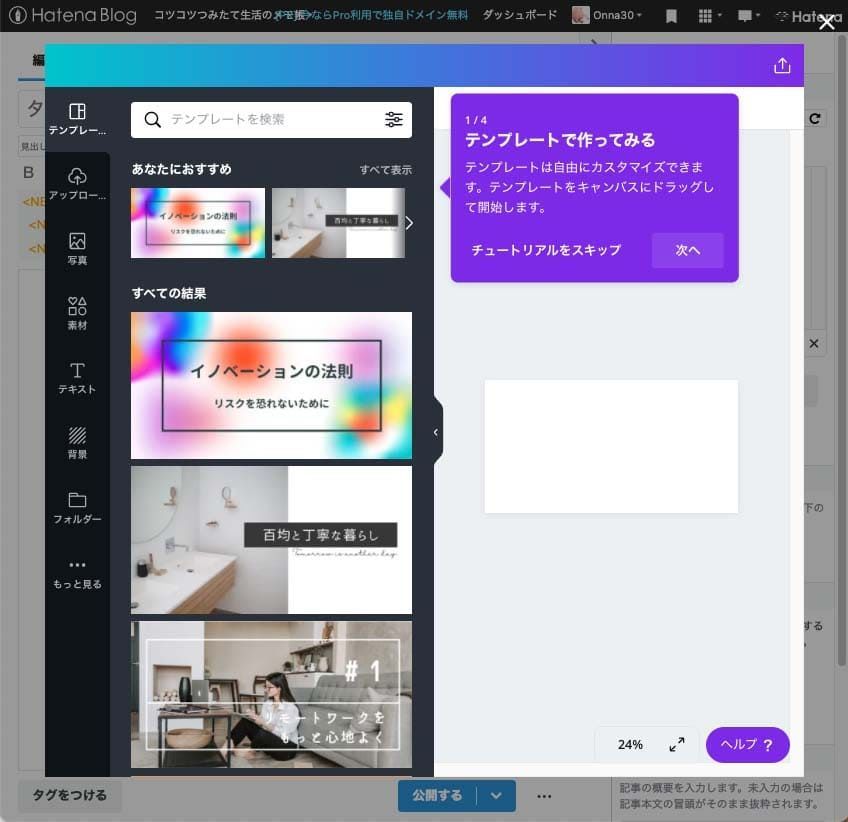
Task: Click タグをつける tag button
Action: pyautogui.click(x=70, y=795)
